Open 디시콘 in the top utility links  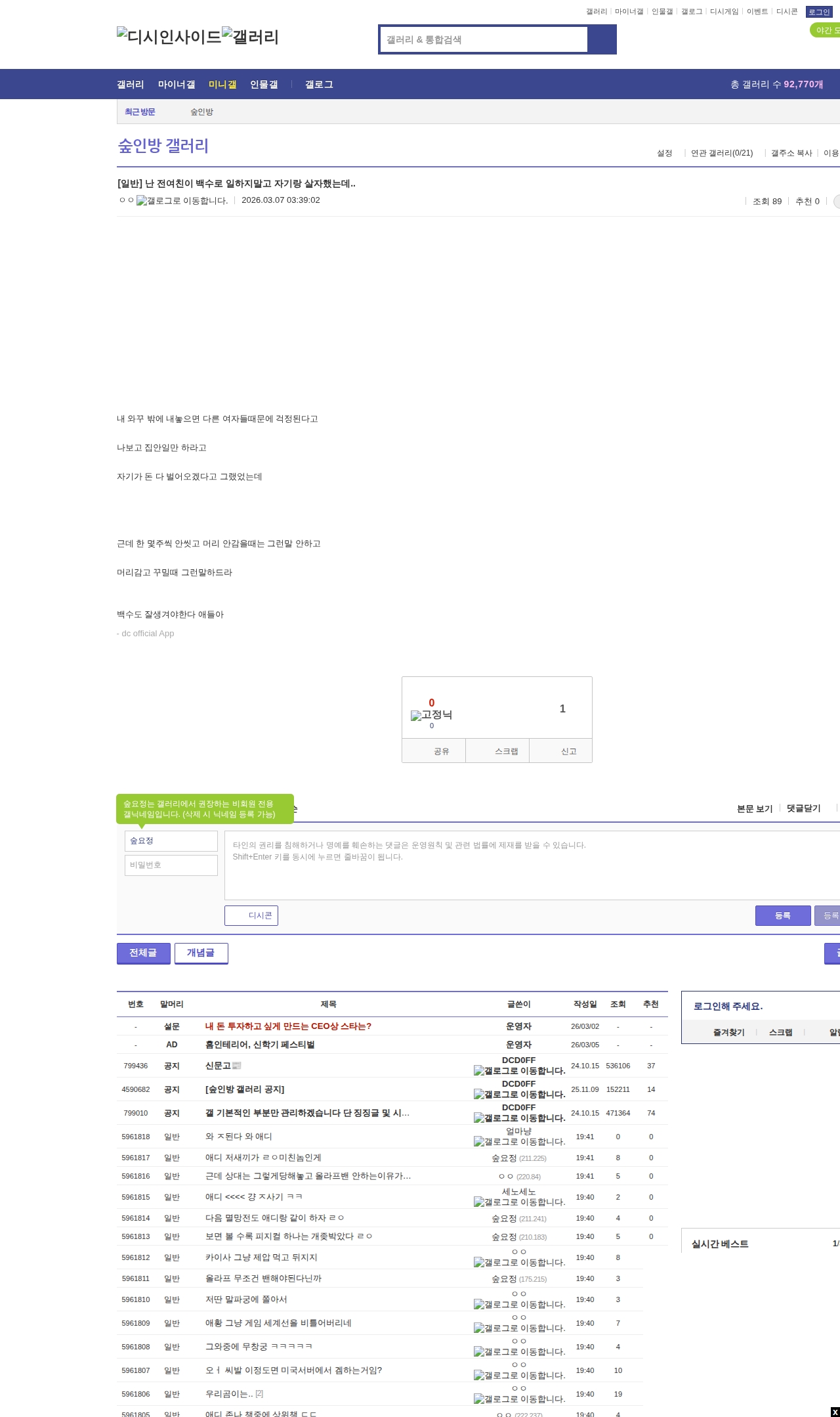[x=787, y=12]
